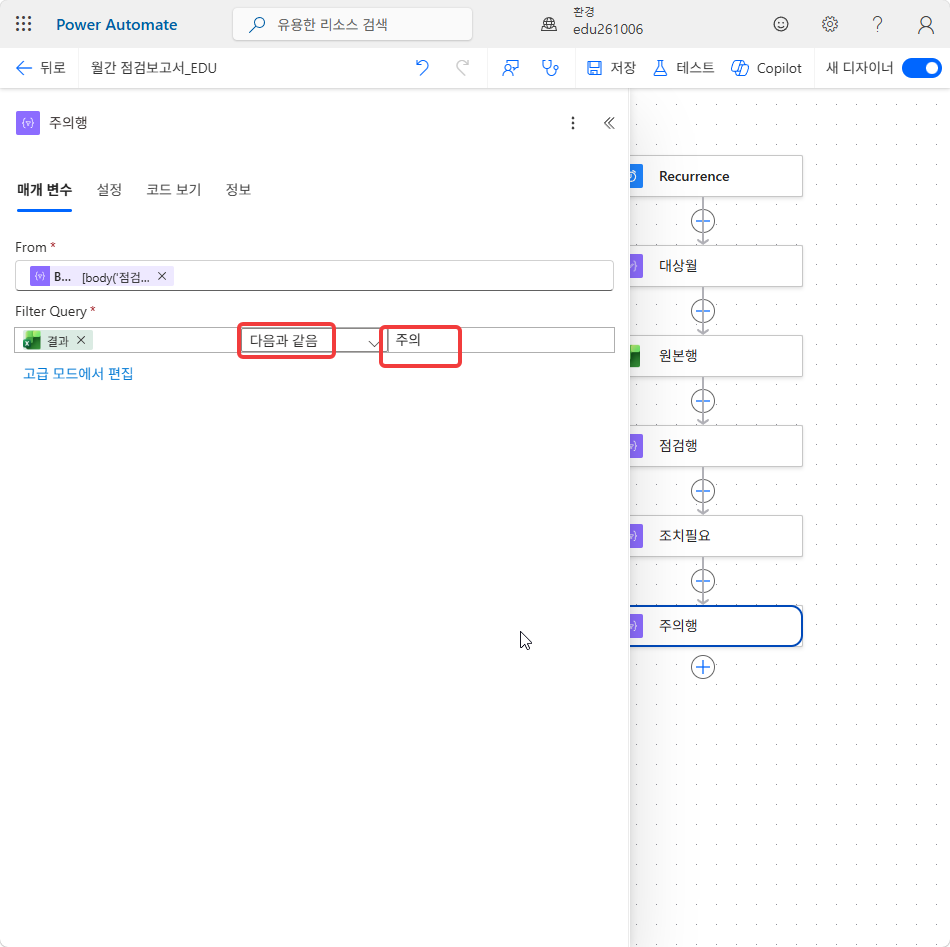Open the environment picker edu261006
The image size is (950, 947).
click(x=592, y=21)
